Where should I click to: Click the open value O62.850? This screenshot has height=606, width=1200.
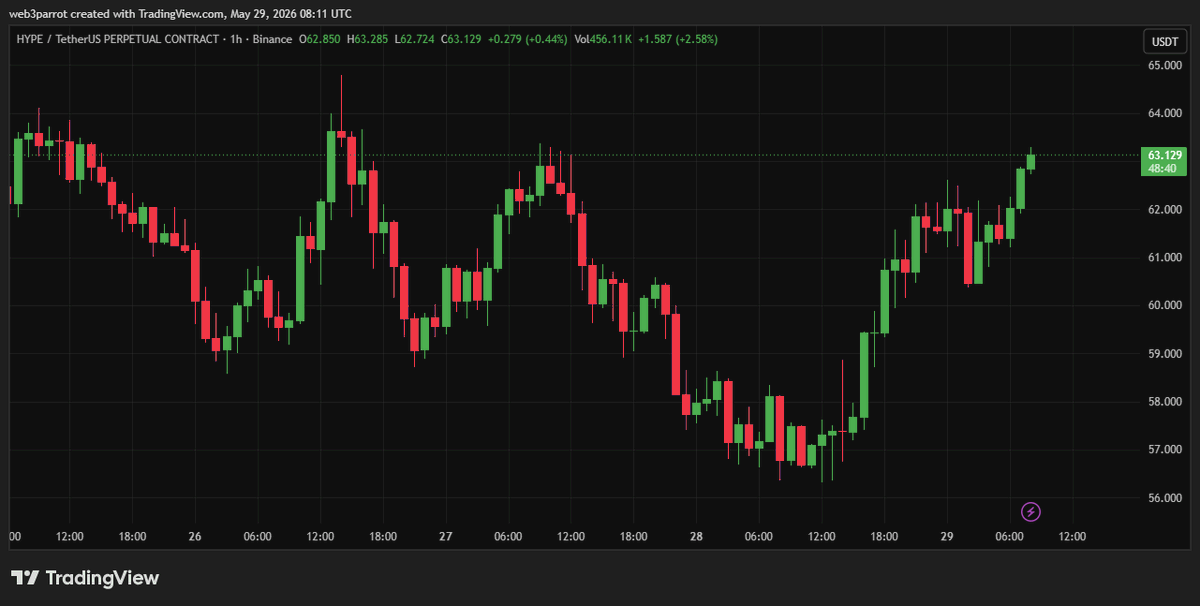(320, 39)
